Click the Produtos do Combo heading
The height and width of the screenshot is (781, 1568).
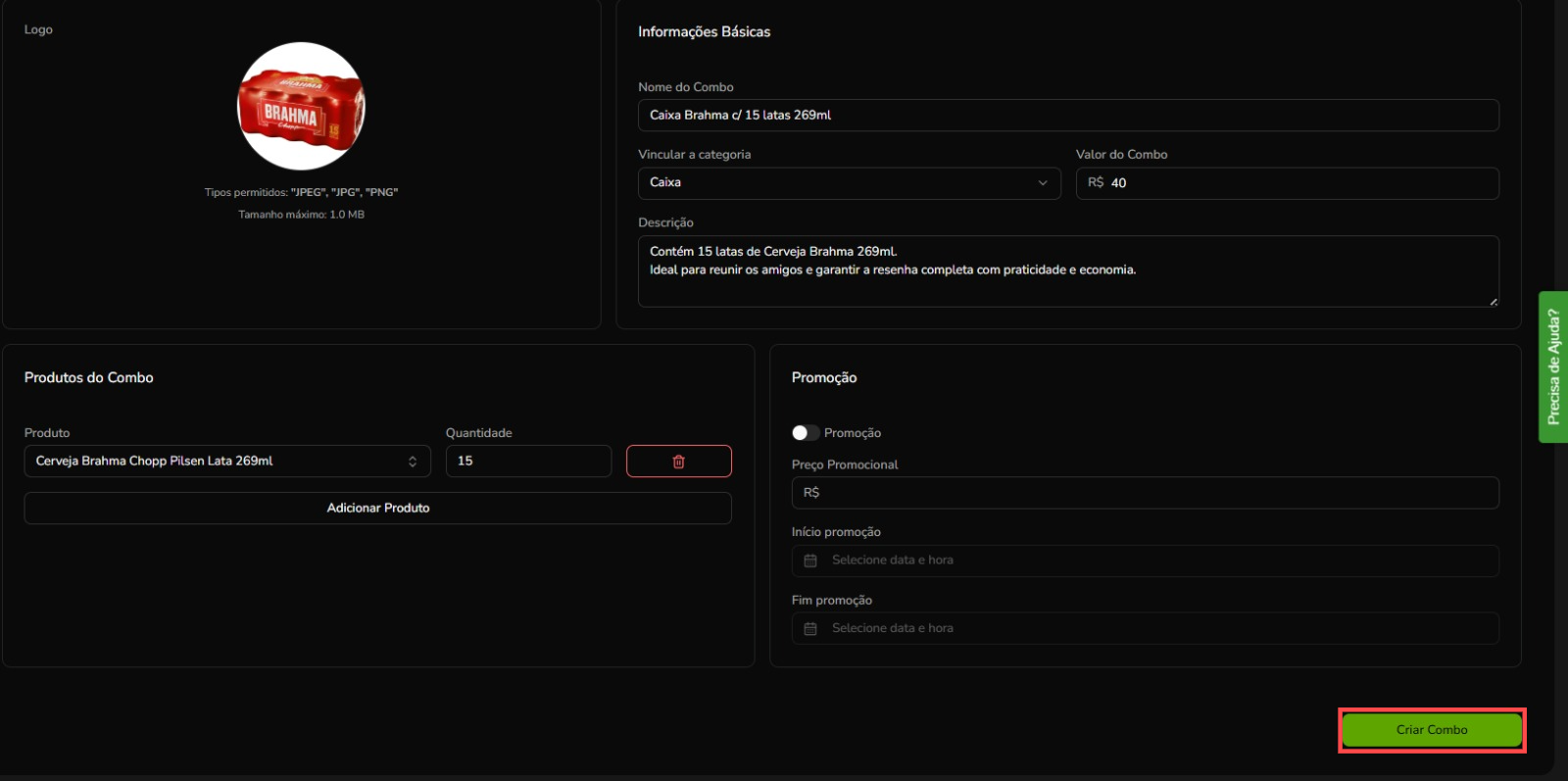[x=89, y=378]
